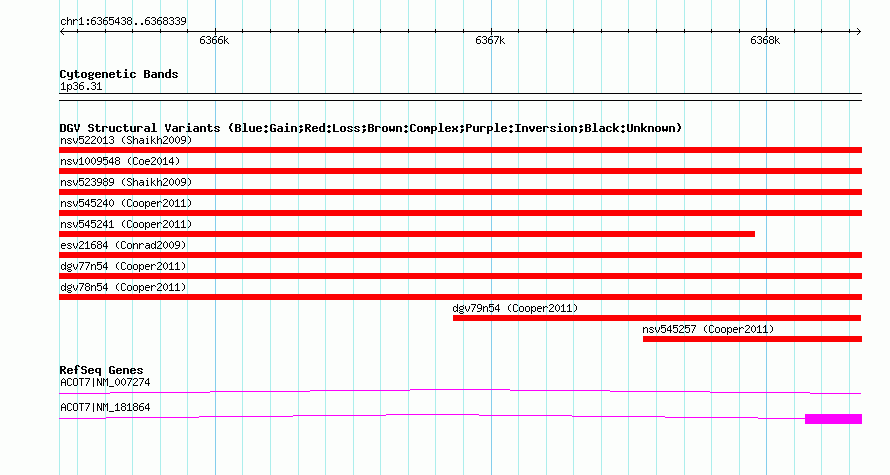The width and height of the screenshot is (890, 475).
Task: Select the red bar under dgv78n54
Action: pos(460,297)
